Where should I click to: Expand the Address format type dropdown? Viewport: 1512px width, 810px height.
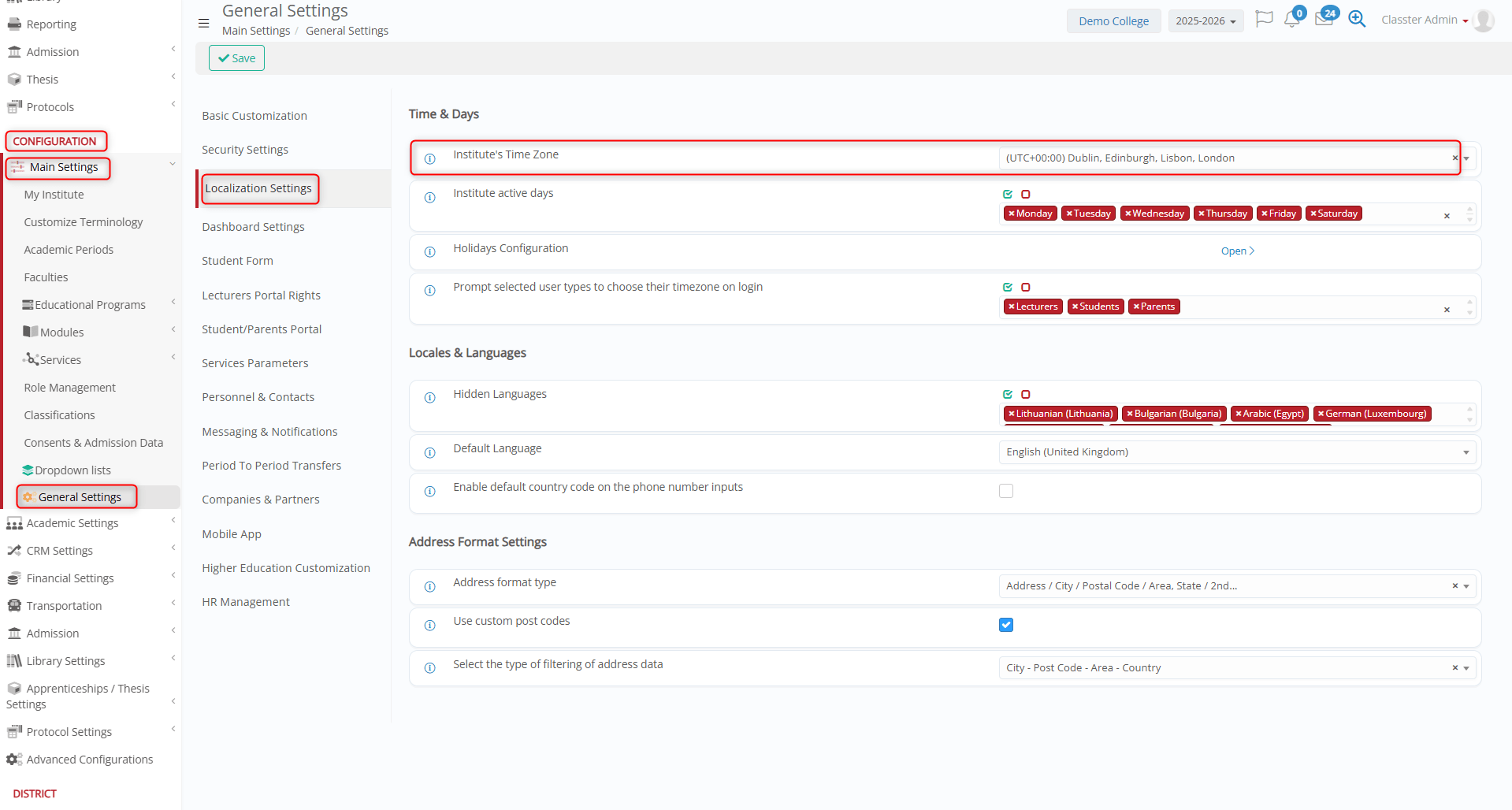click(x=1466, y=586)
